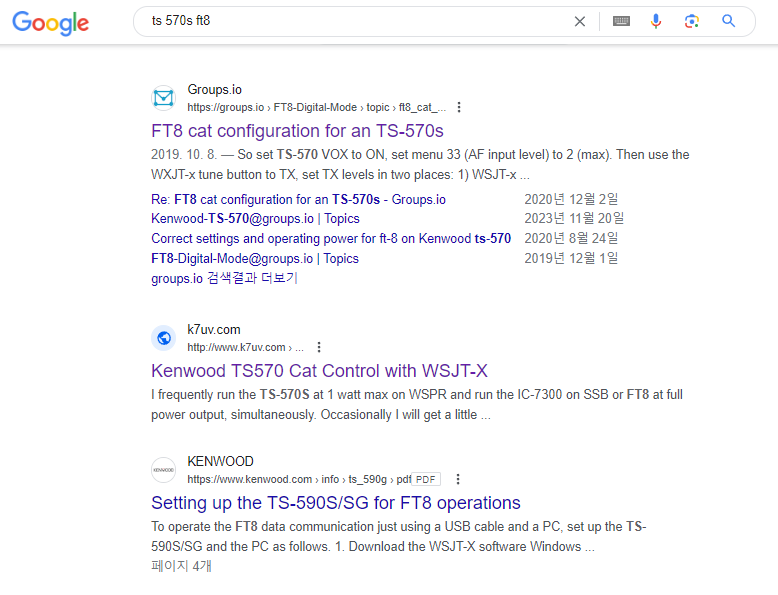The width and height of the screenshot is (778, 595).
Task: Click the groups.io breadcrumb URL
Action: pos(317,107)
